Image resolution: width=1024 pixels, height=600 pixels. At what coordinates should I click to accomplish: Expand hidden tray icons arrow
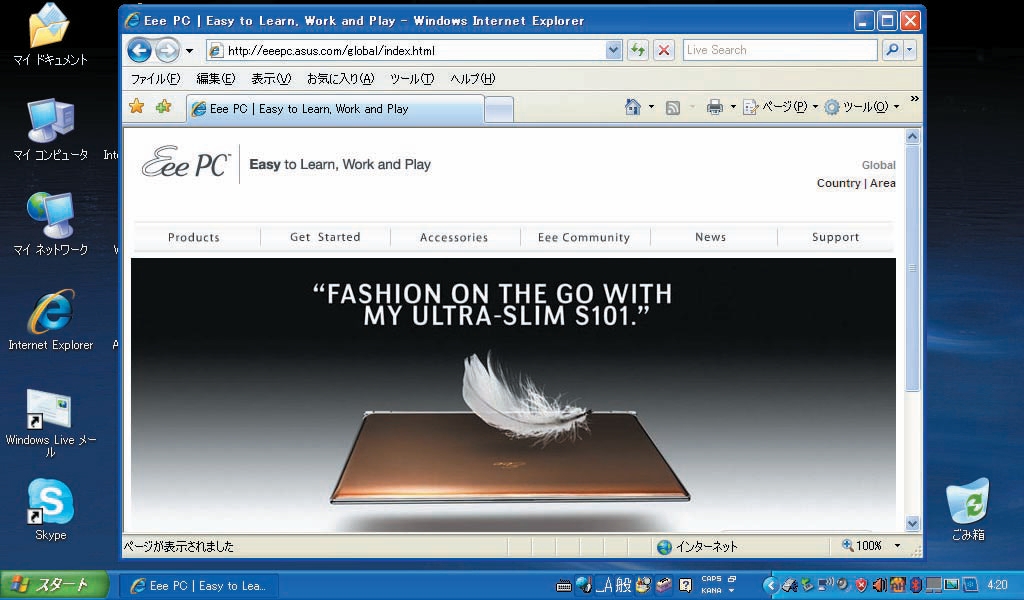[771, 585]
